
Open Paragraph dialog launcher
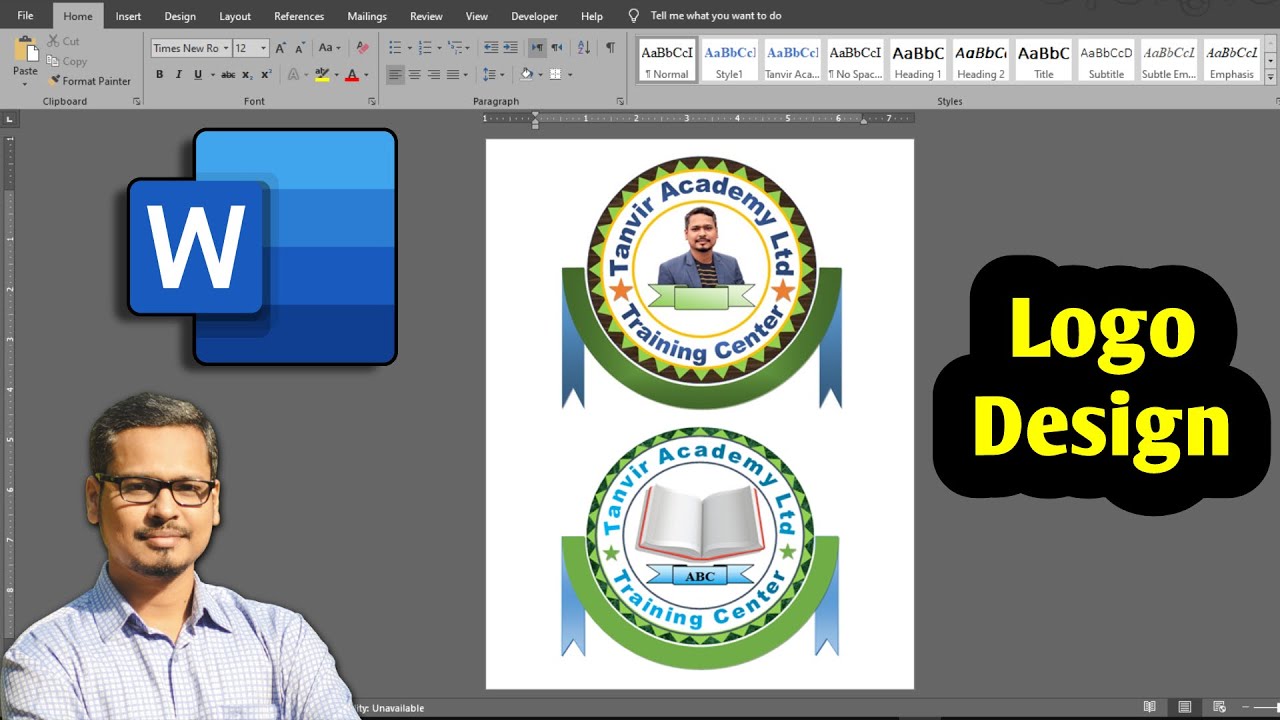point(620,101)
